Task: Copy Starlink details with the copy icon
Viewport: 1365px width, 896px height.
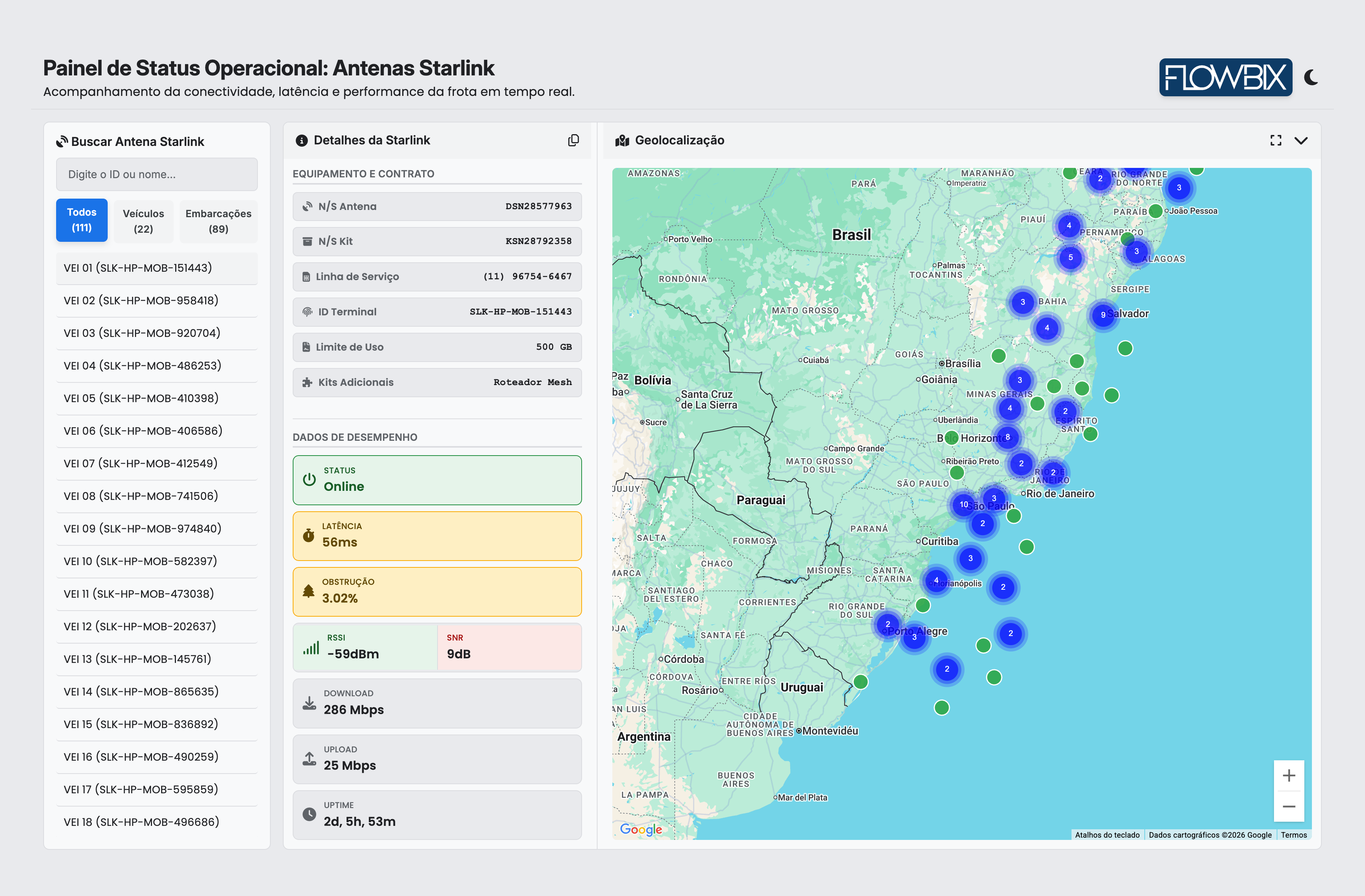Action: (573, 141)
